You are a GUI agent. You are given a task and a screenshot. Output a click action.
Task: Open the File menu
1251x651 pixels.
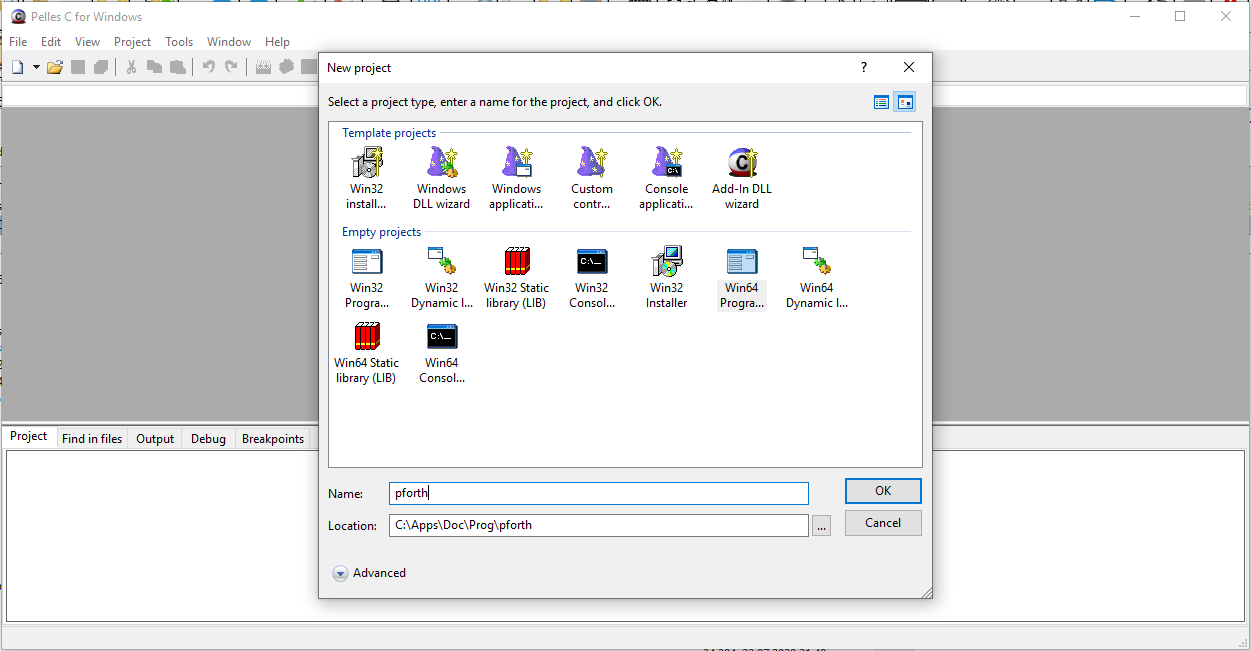coord(18,42)
